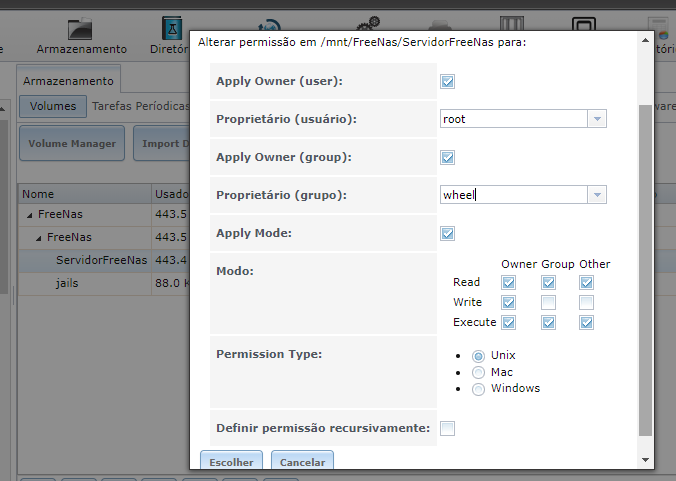The height and width of the screenshot is (481, 676).
Task: Click the Import button behind the dialog
Action: point(162,144)
